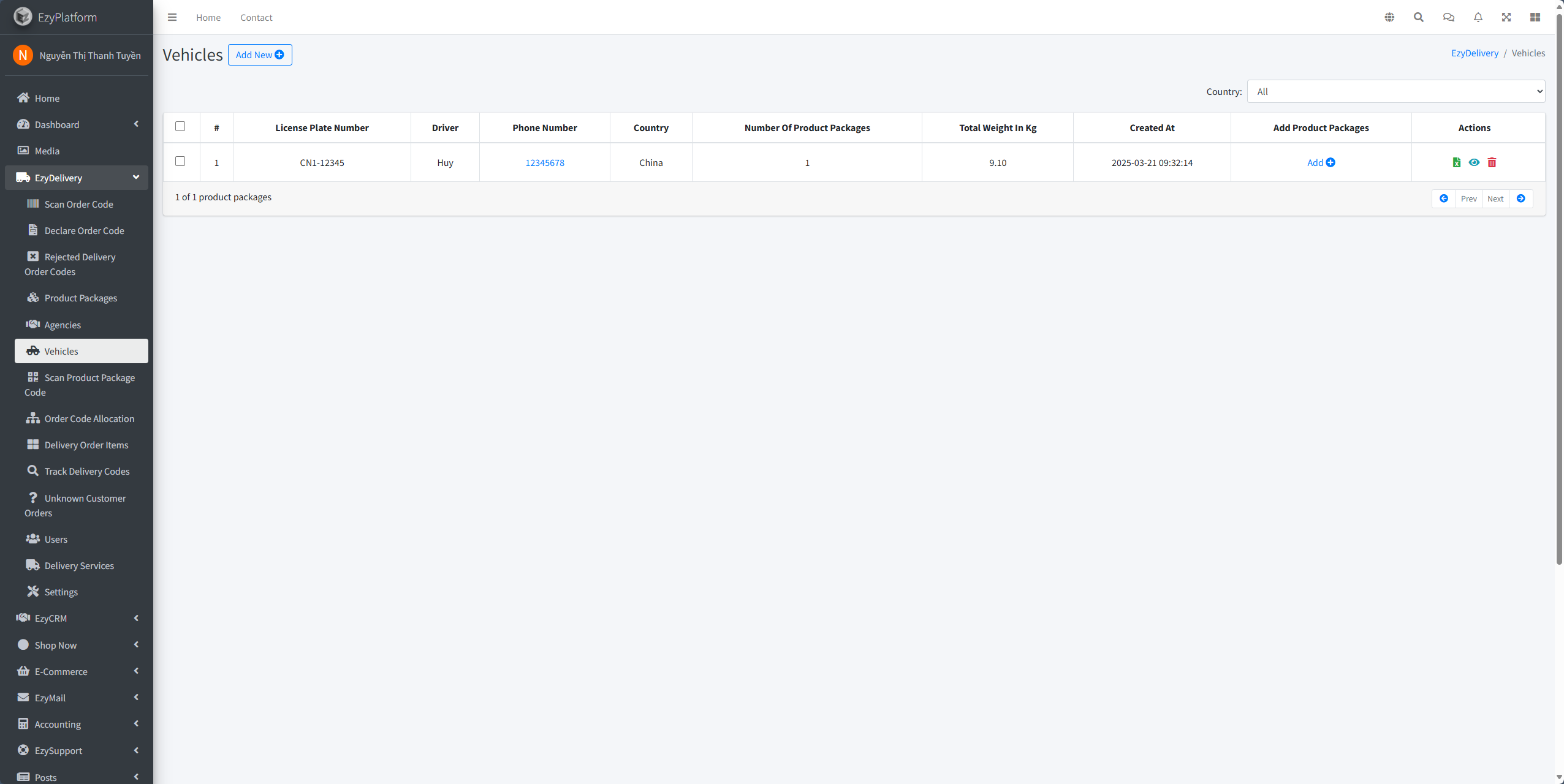View vehicle CN1-12345 details eye icon

point(1475,162)
